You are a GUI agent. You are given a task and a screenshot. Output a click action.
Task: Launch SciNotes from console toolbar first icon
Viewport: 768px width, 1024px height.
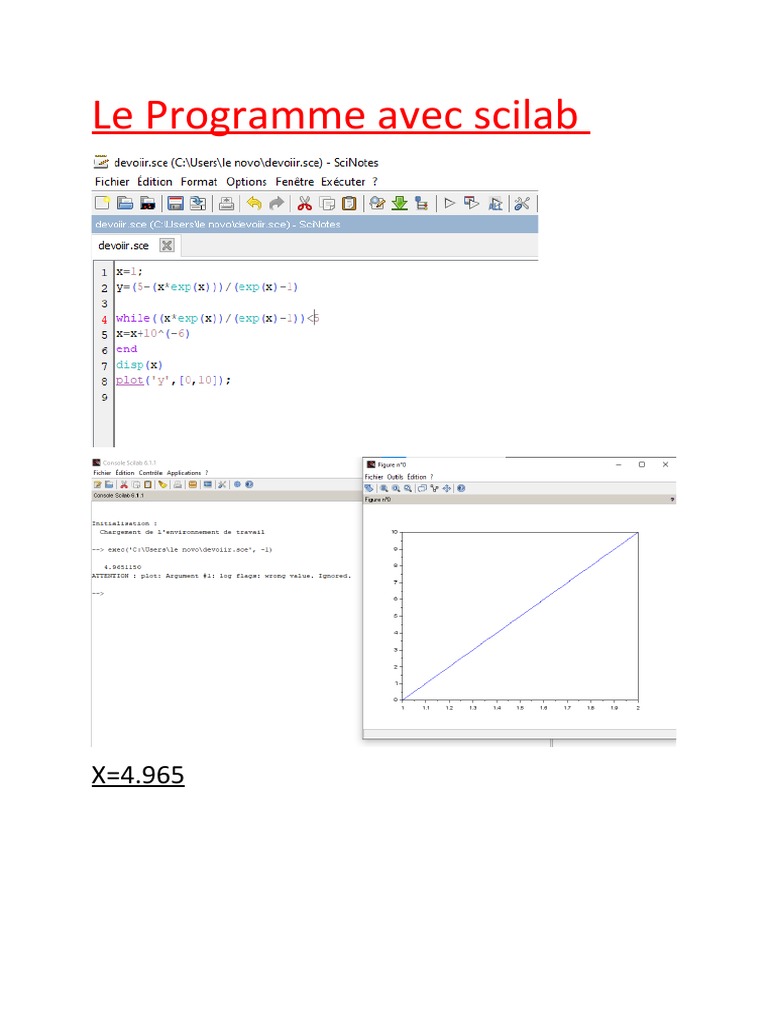97,485
